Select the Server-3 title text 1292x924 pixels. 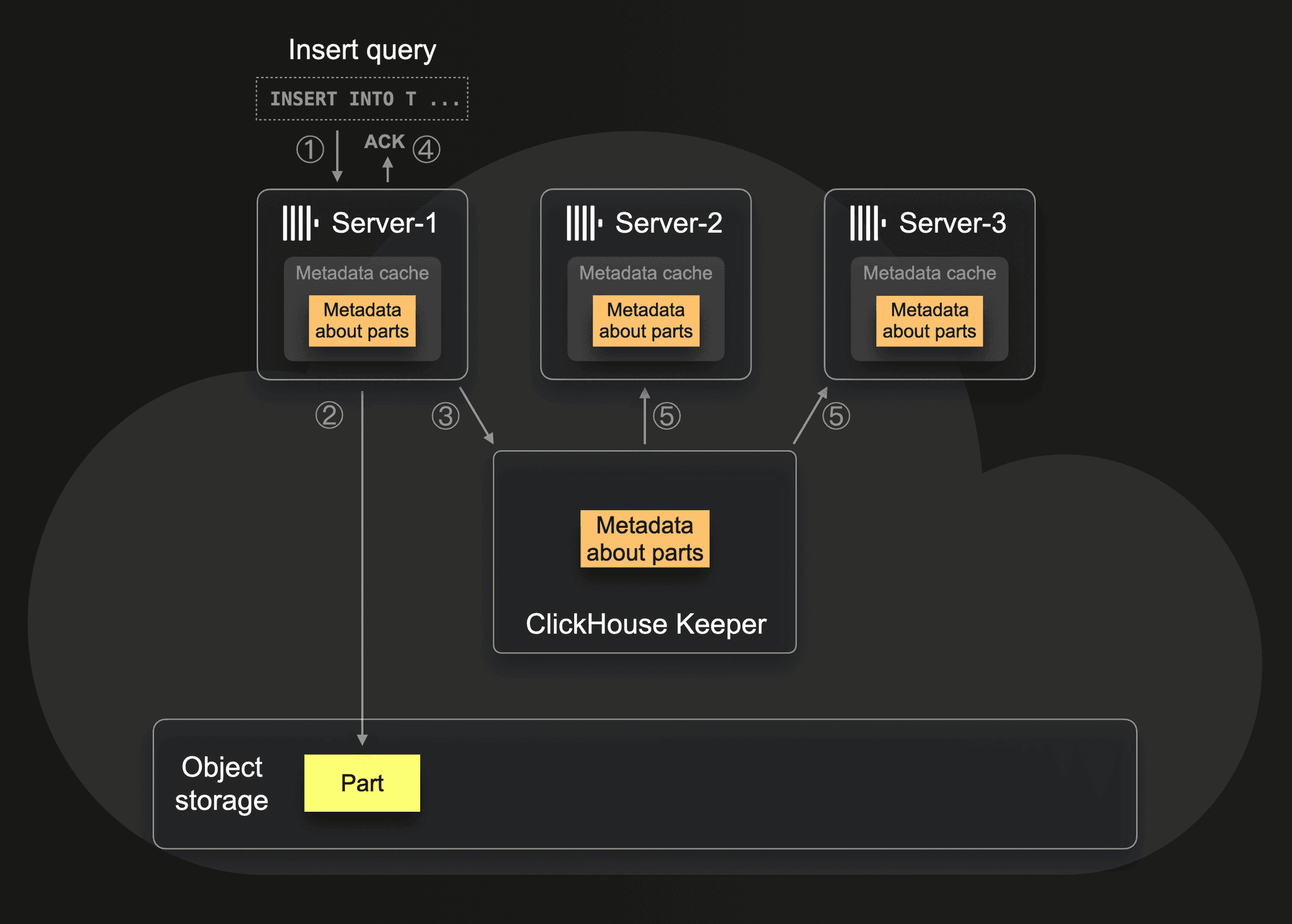(x=953, y=223)
